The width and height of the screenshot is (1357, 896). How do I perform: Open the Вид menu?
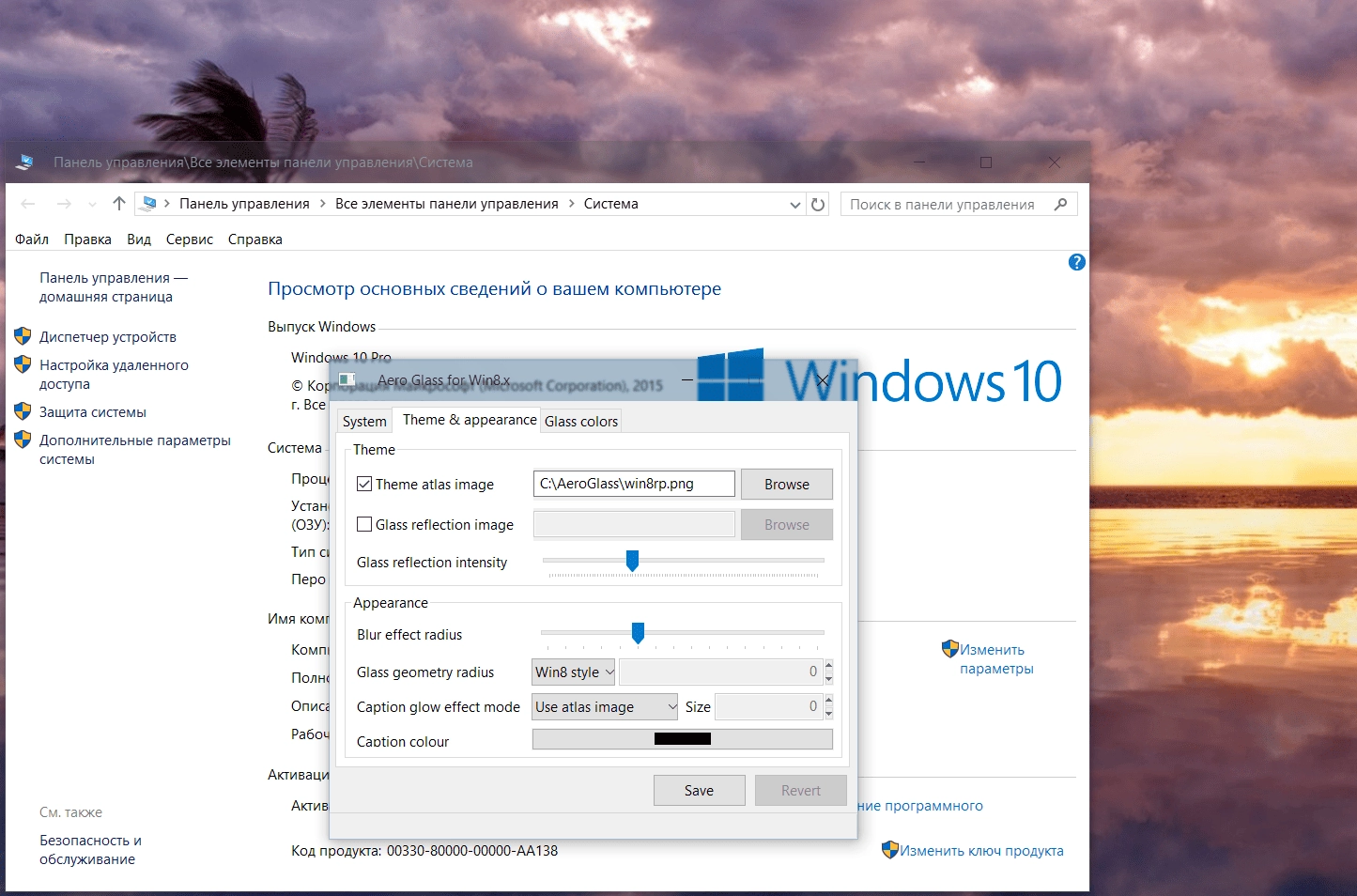tap(139, 239)
